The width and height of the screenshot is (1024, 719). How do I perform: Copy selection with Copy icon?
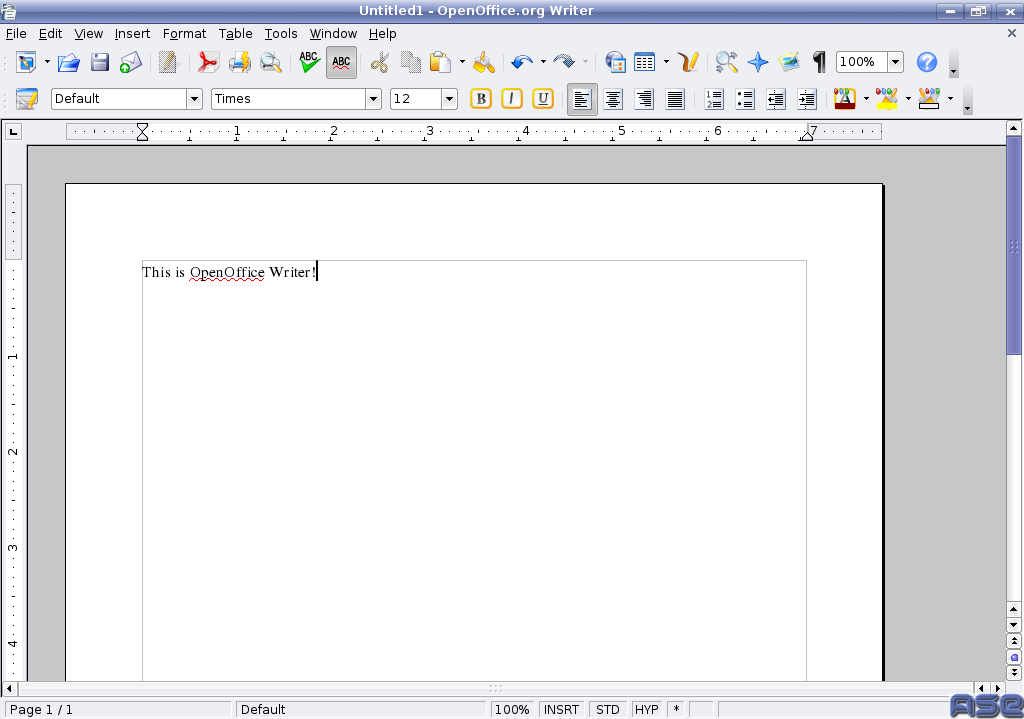(411, 62)
